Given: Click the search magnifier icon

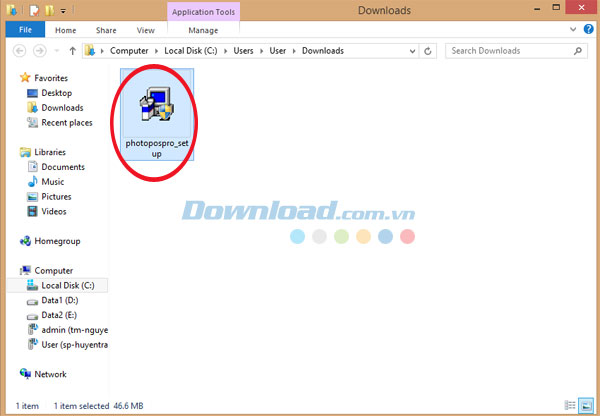Looking at the screenshot, I should coord(578,51).
